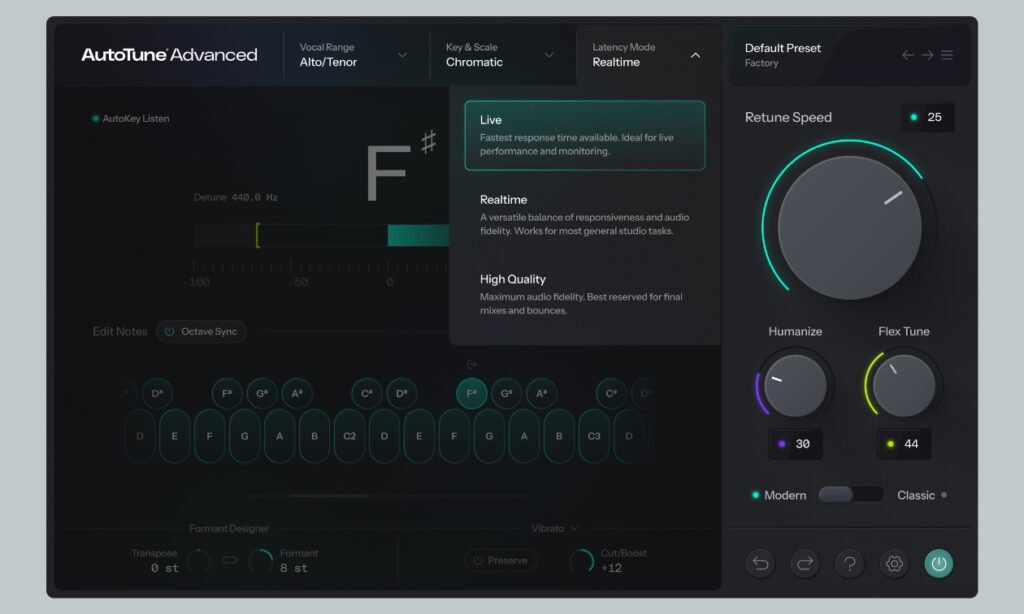Click the Cut/Boost mini knob
The height and width of the screenshot is (614, 1024).
click(581, 560)
